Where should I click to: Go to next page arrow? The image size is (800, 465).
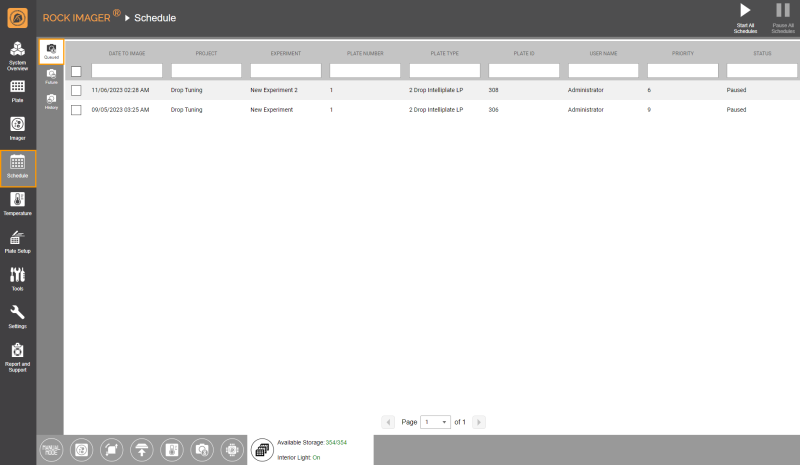point(479,422)
